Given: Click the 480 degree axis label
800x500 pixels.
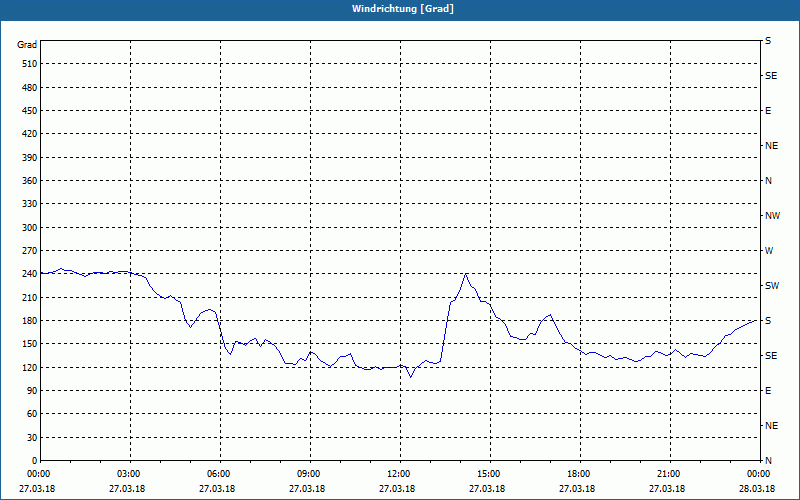Looking at the screenshot, I should coord(30,87).
